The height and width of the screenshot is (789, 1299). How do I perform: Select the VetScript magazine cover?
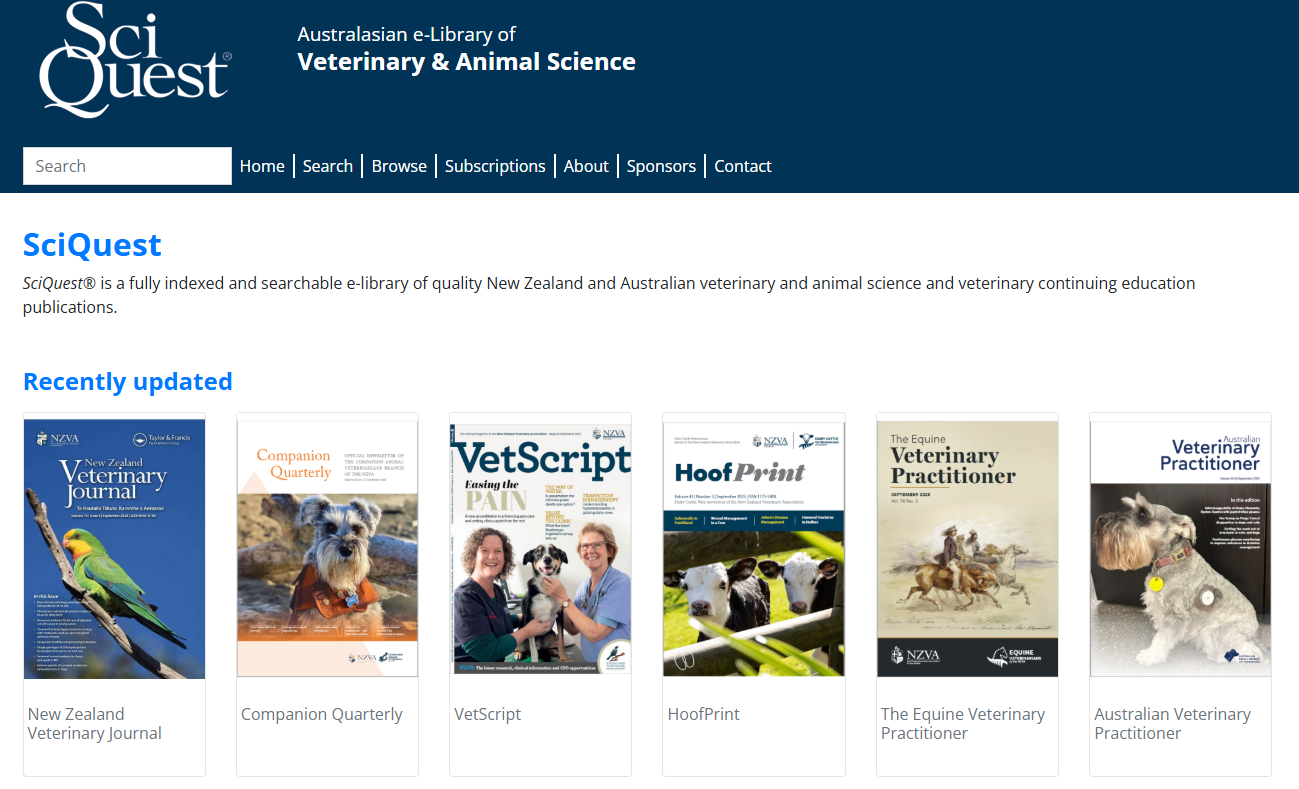[540, 548]
